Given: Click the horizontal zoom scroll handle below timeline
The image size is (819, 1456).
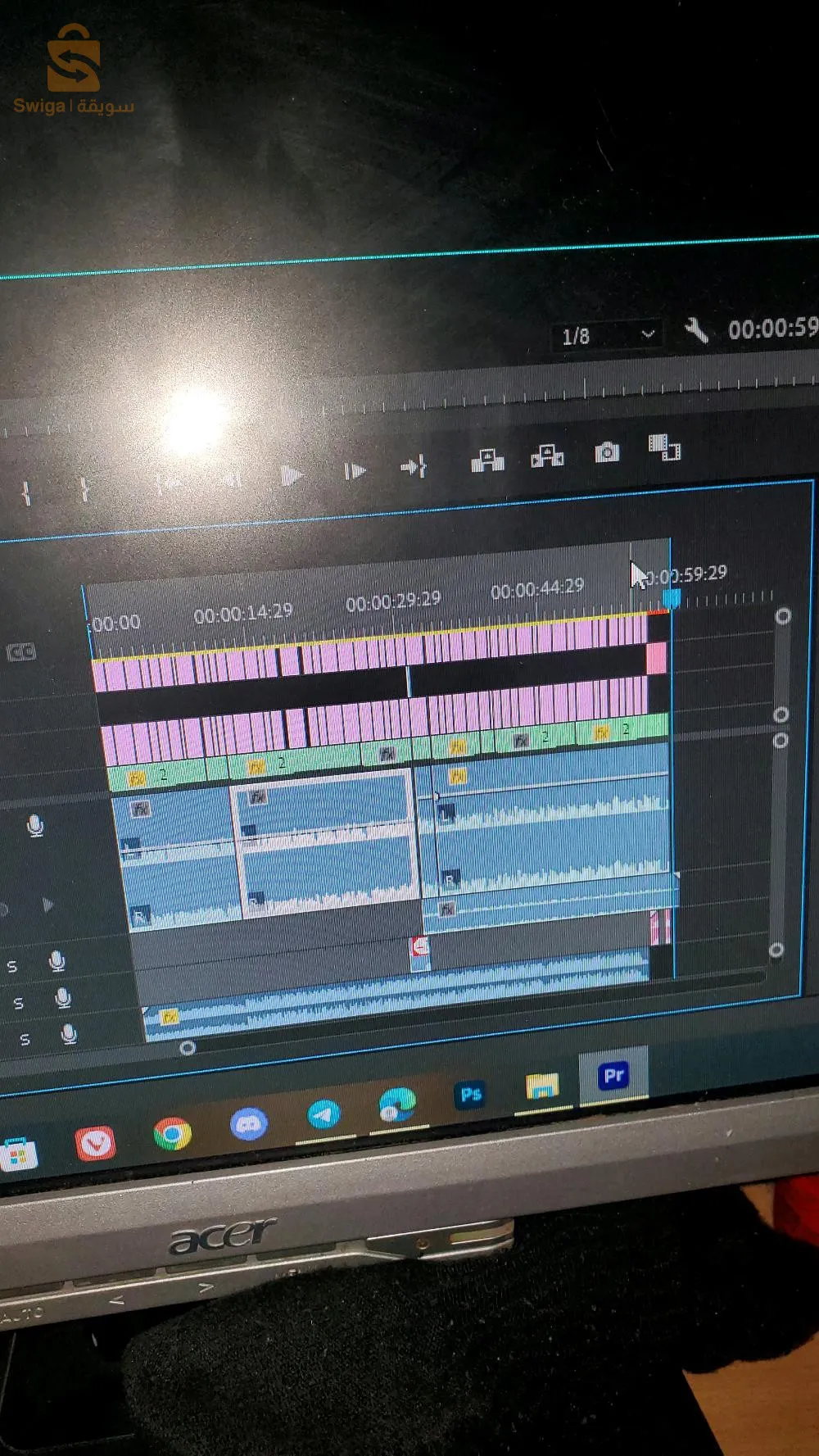Looking at the screenshot, I should coord(188,1047).
